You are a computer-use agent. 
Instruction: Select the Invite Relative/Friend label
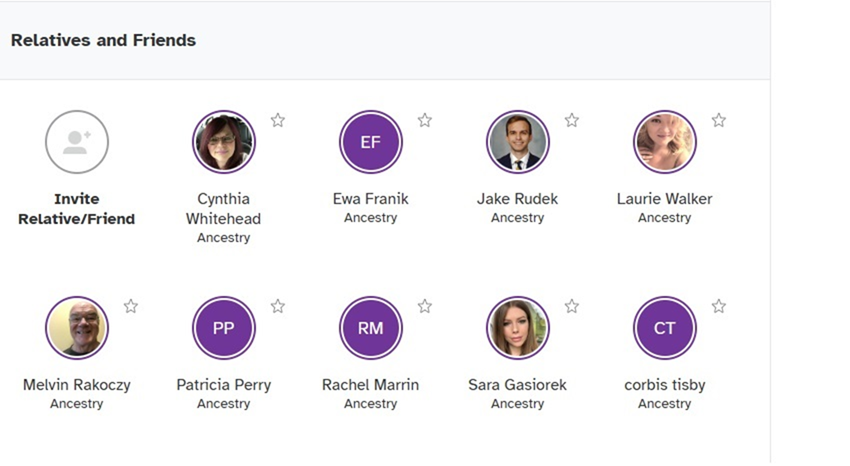(76, 209)
